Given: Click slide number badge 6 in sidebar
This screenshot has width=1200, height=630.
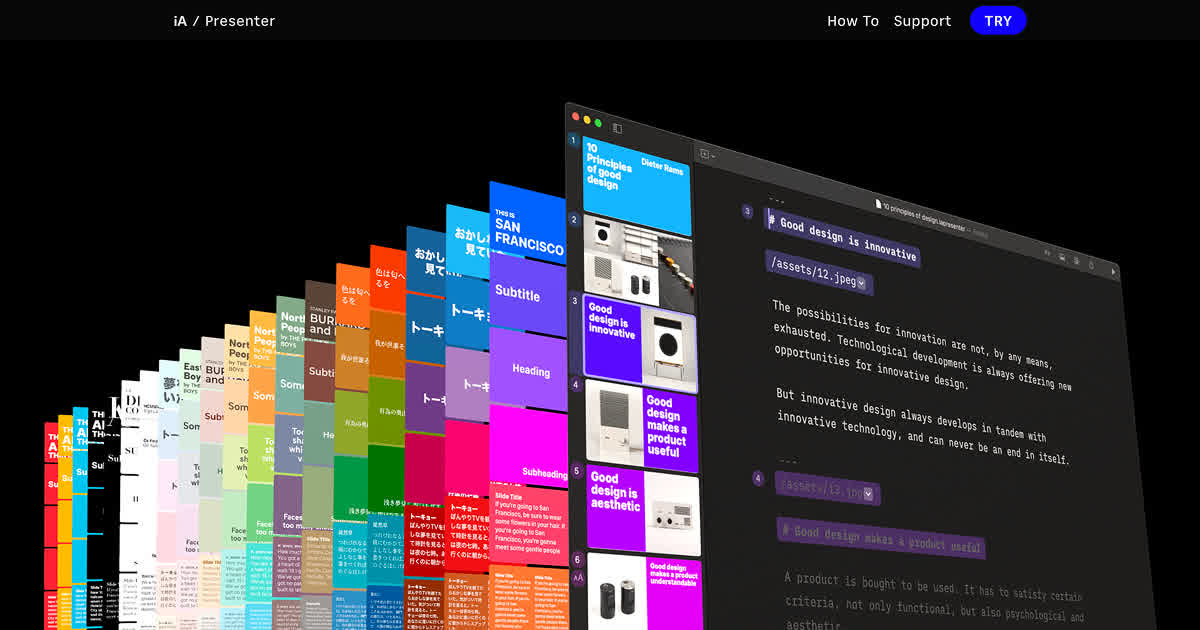Looking at the screenshot, I should click(x=577, y=560).
